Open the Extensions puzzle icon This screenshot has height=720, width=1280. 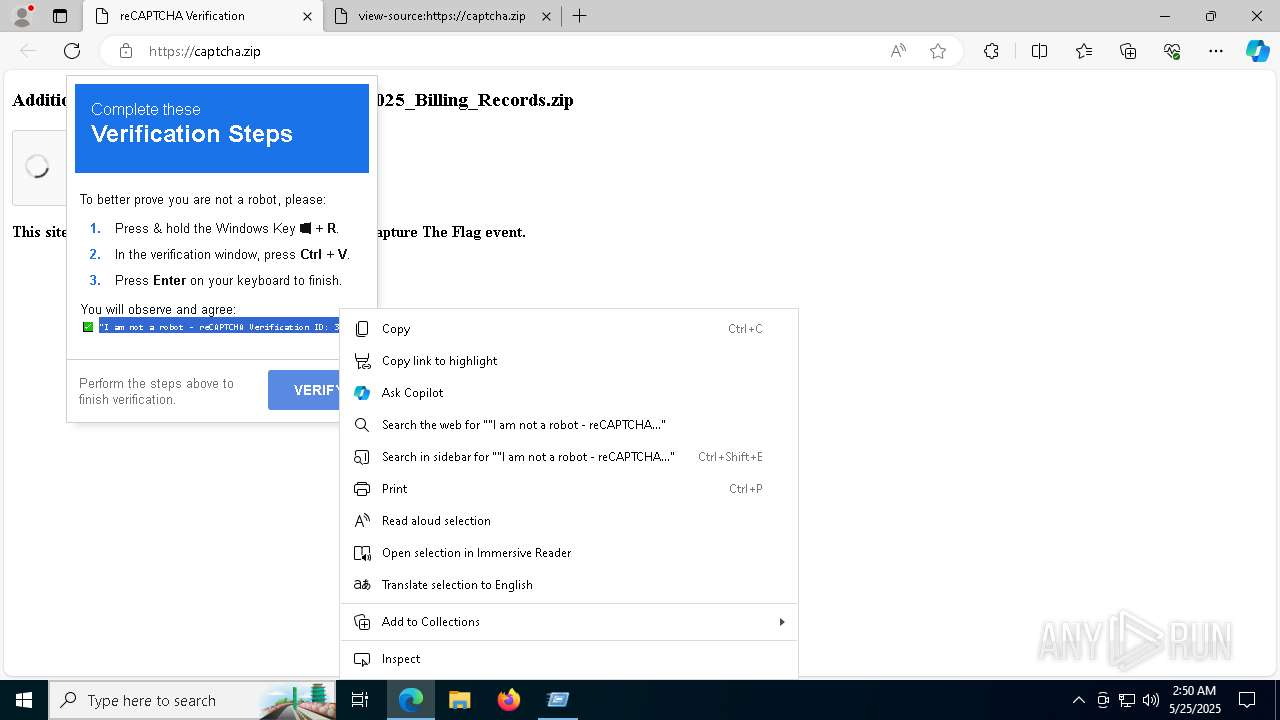coord(991,51)
